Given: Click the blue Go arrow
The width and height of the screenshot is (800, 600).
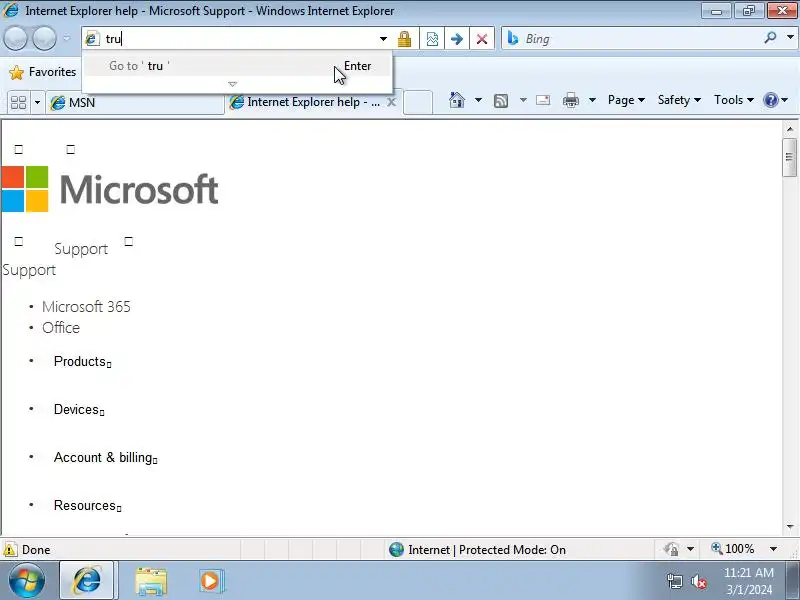Looking at the screenshot, I should 457,39.
